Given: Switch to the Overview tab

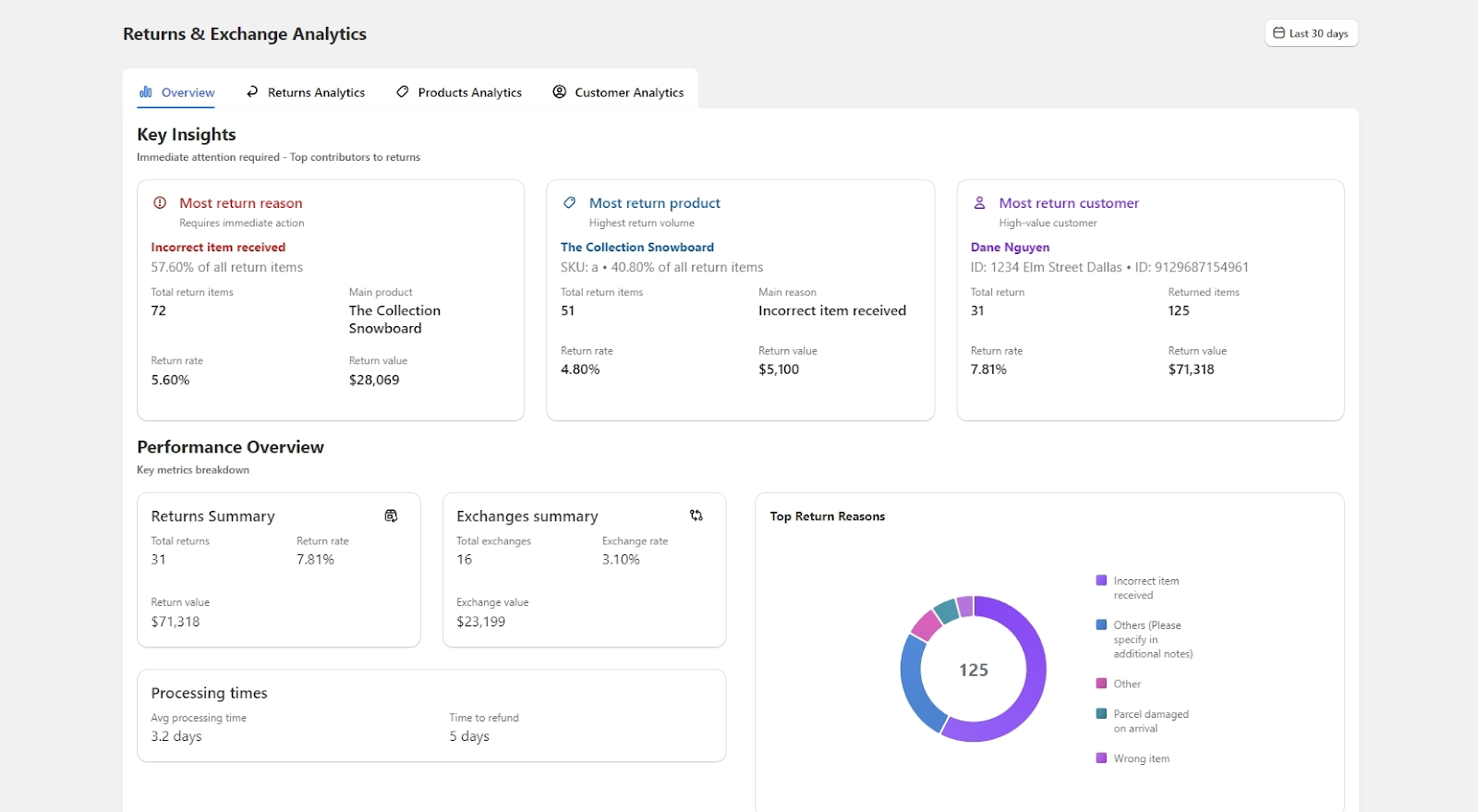Looking at the screenshot, I should [176, 92].
